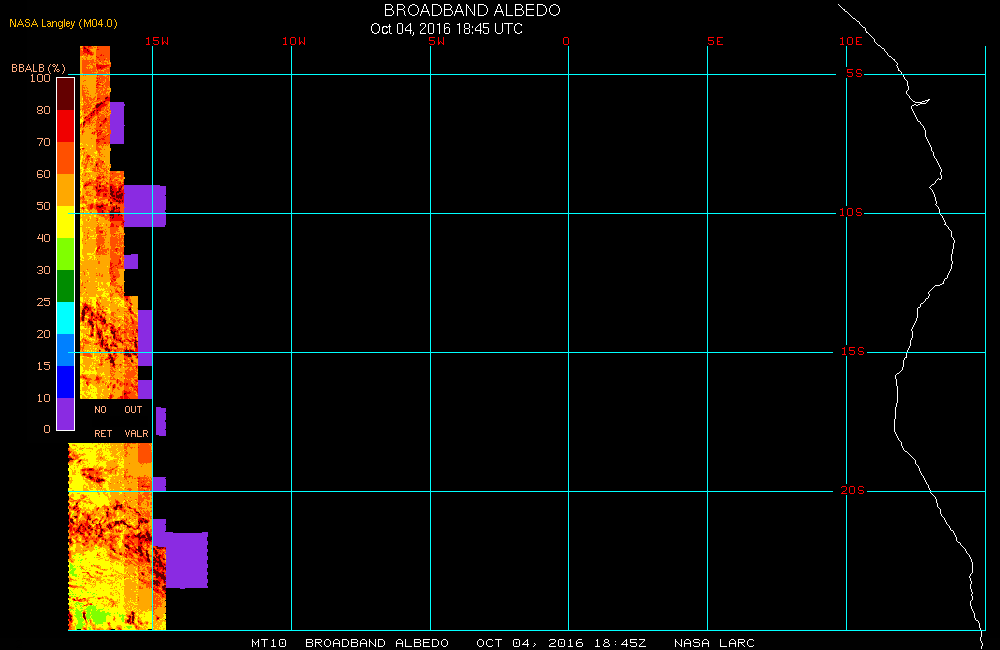Image resolution: width=1000 pixels, height=650 pixels.
Task: Click the 0 longitude label
Action: point(566,41)
